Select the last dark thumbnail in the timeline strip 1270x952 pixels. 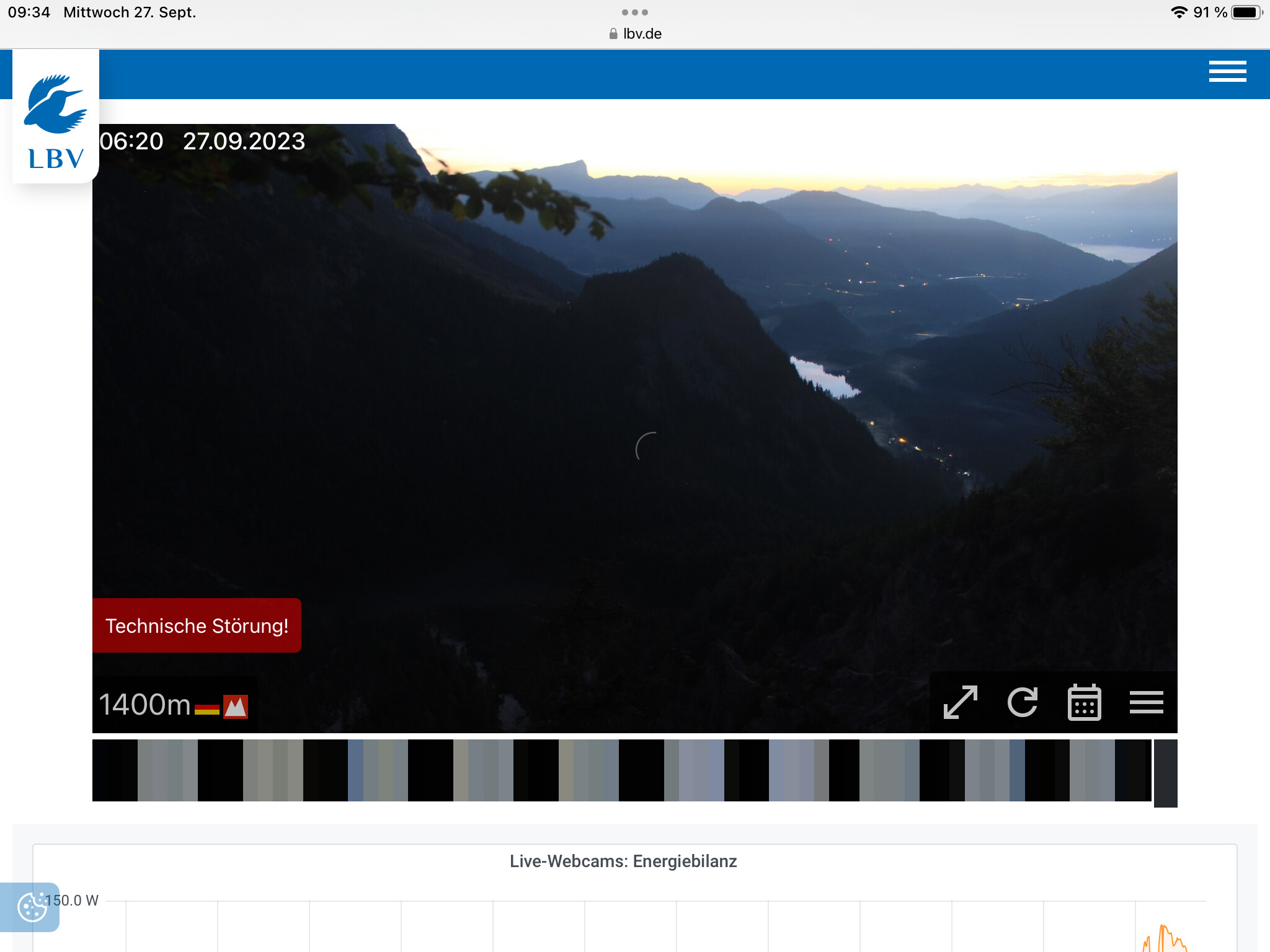(1165, 773)
